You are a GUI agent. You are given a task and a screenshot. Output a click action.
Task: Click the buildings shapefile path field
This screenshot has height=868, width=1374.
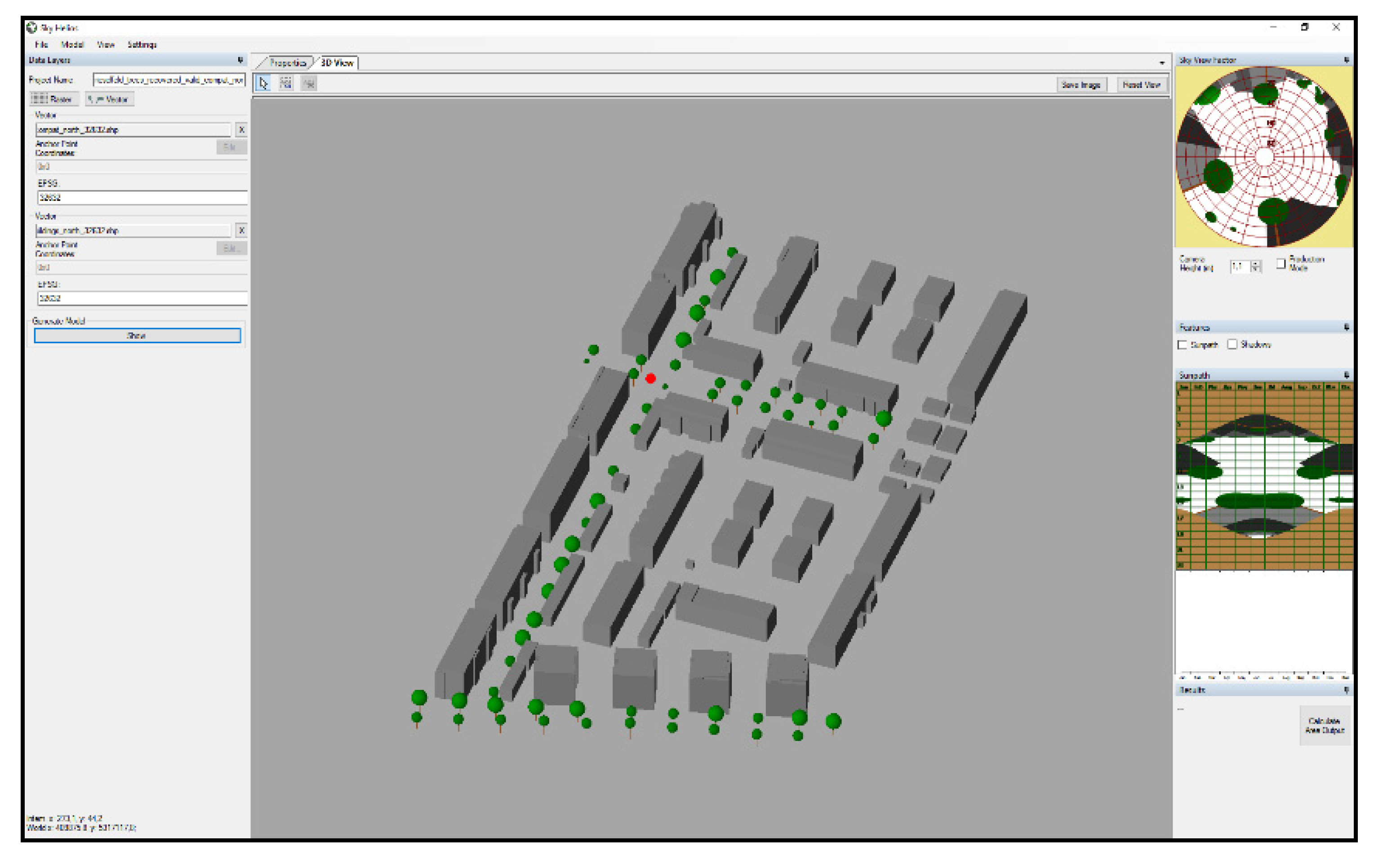pos(133,230)
